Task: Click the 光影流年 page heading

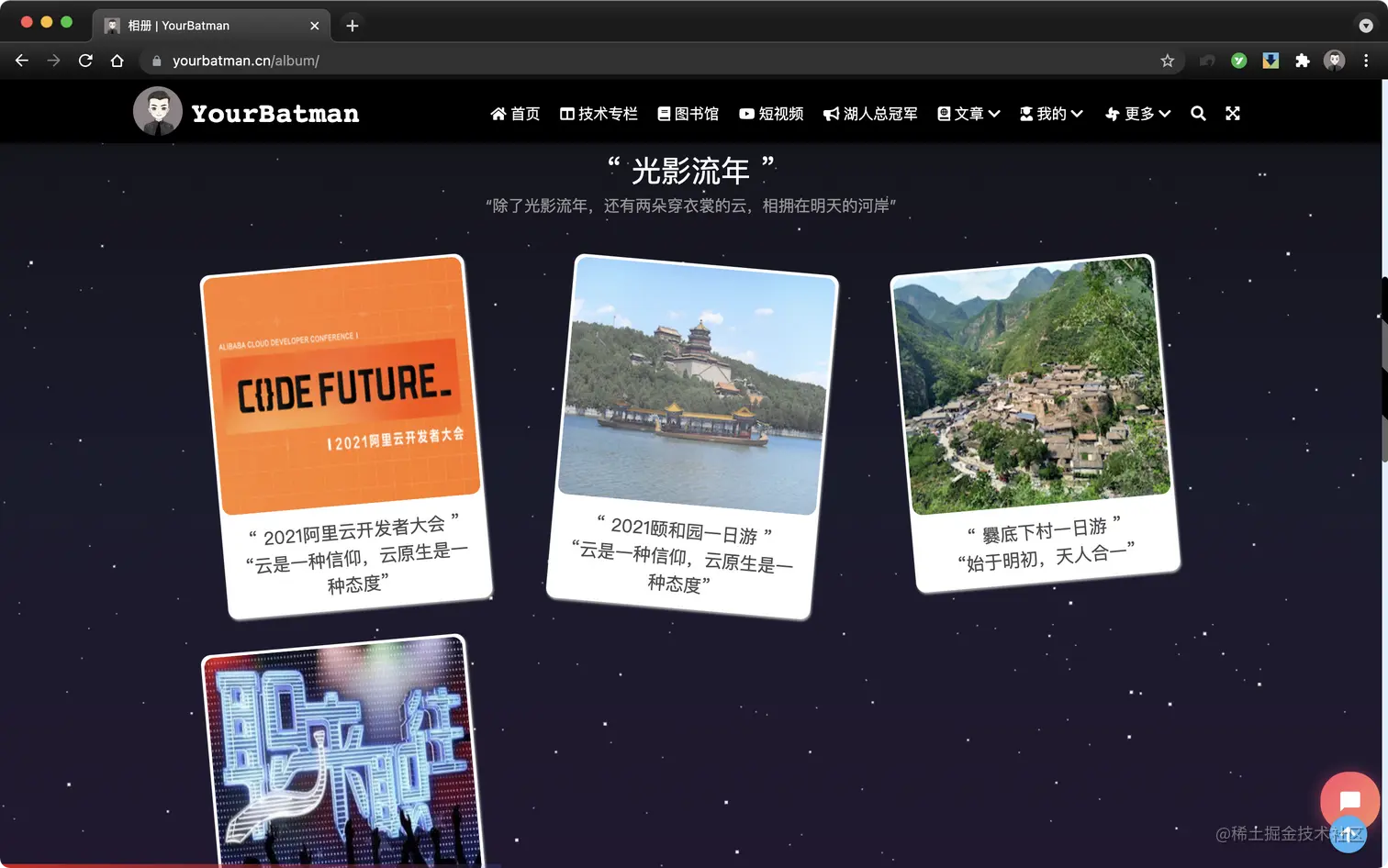Action: [x=691, y=171]
